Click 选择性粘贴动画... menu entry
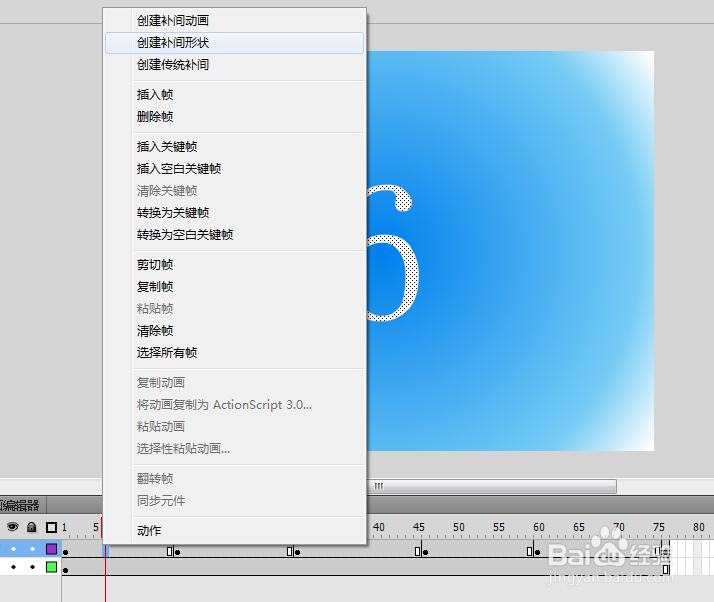The width and height of the screenshot is (714, 602). (235, 449)
